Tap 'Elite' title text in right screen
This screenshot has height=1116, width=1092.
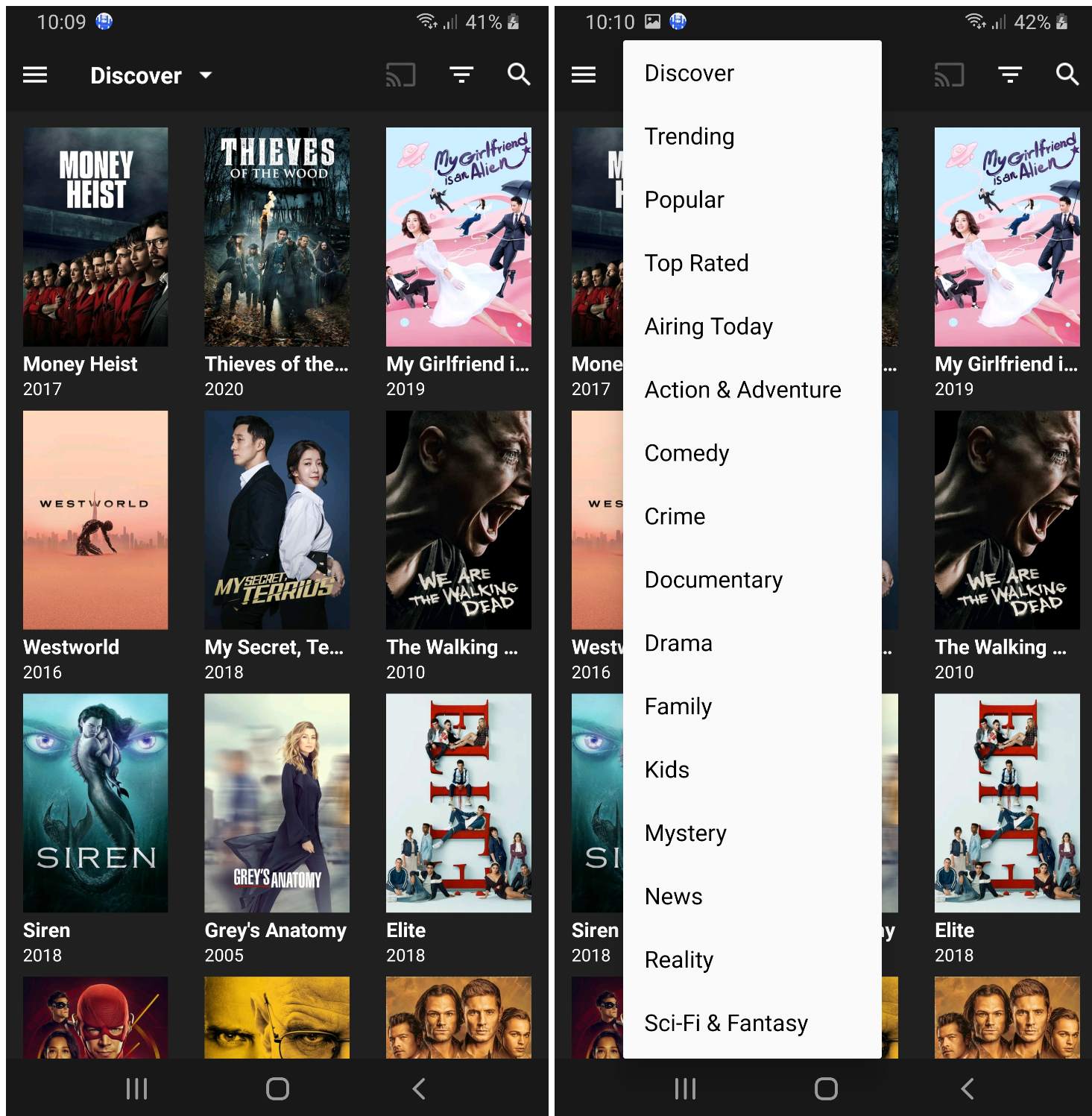954,930
